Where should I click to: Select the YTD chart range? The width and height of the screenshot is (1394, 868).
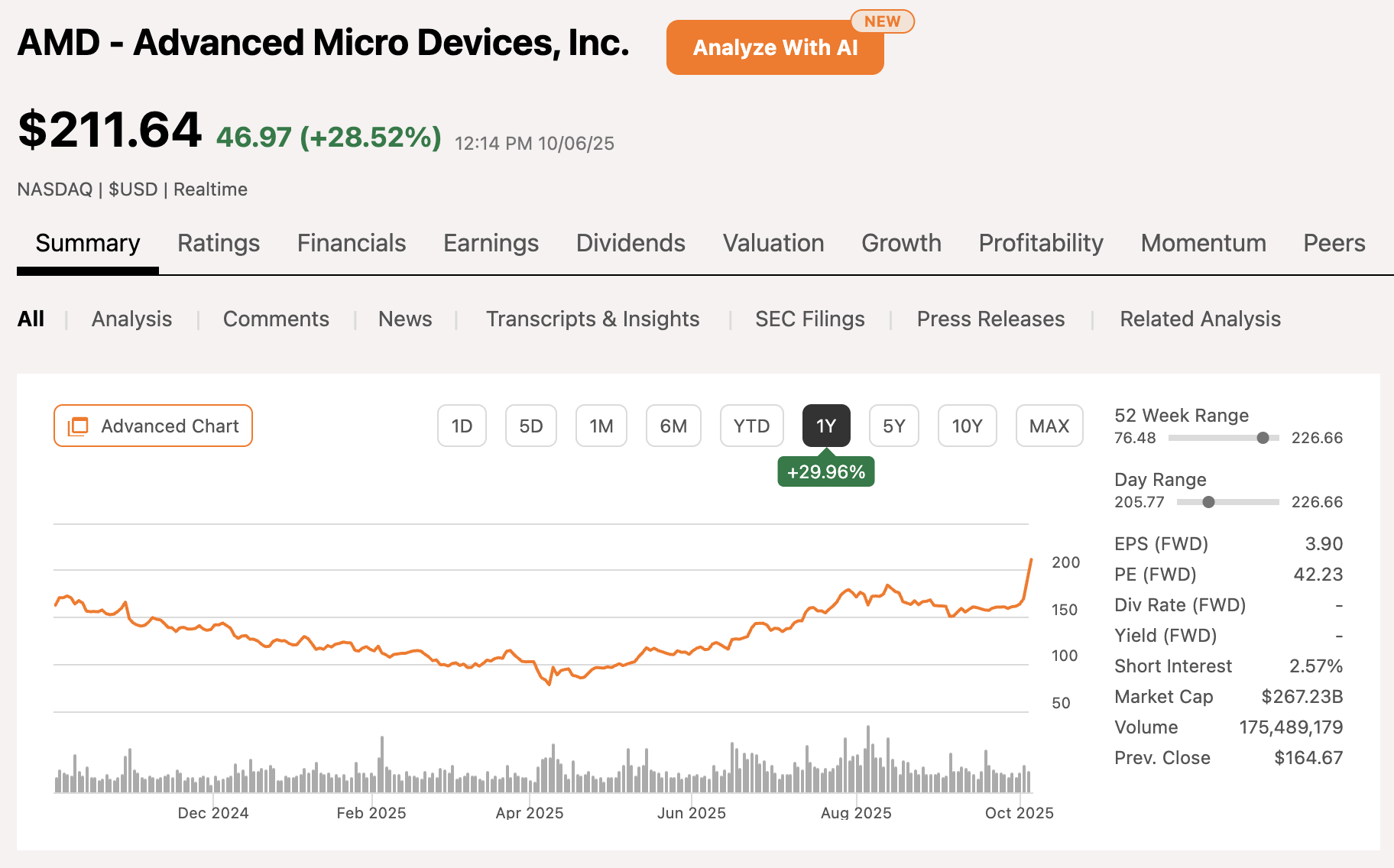(751, 426)
